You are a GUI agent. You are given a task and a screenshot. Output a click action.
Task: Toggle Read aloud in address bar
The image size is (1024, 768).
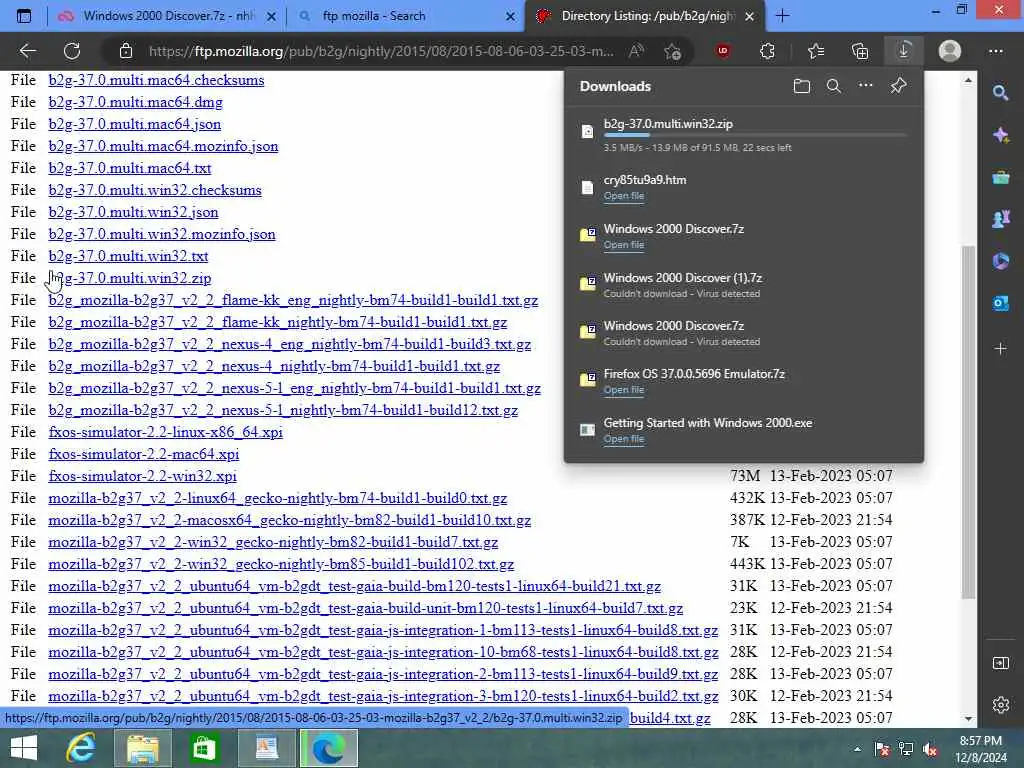[x=635, y=51]
